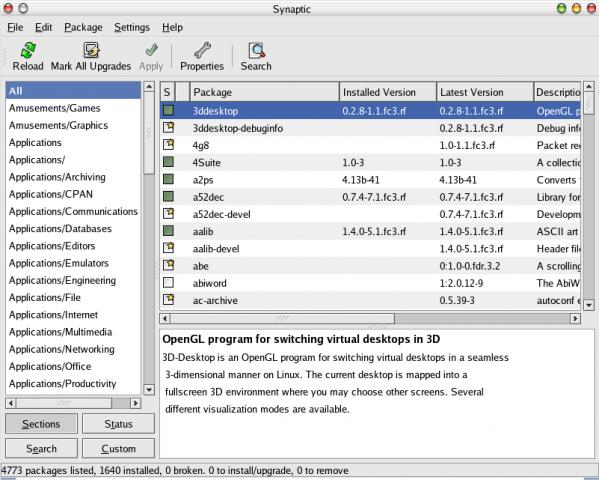This screenshot has height=480, width=599.
Task: Click right arrow of package horizontal scrollbar
Action: point(575,318)
